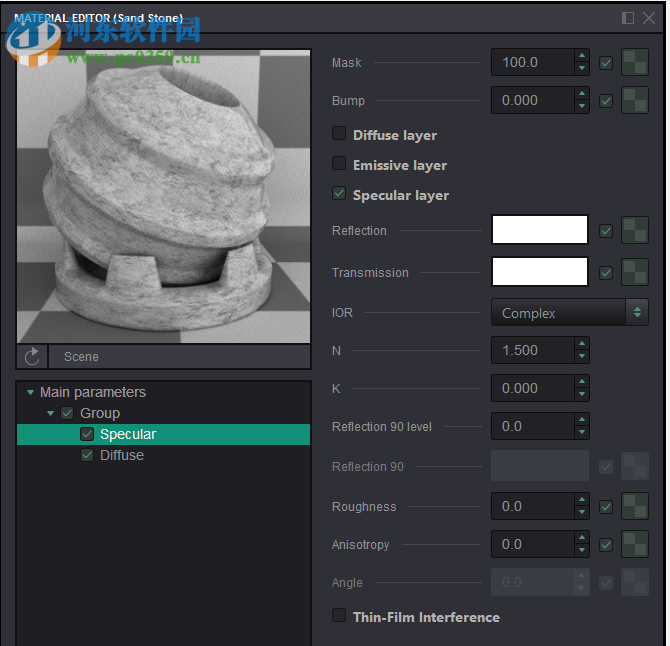Image resolution: width=670 pixels, height=646 pixels.
Task: Increase the K value with the up arrow
Action: (x=582, y=382)
